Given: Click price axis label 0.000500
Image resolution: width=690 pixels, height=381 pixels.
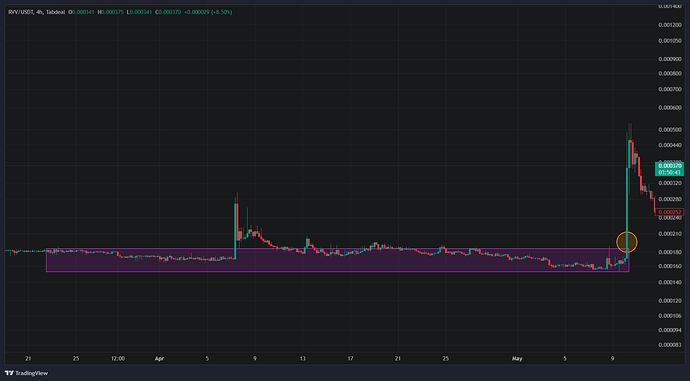Looking at the screenshot, I should (670, 130).
